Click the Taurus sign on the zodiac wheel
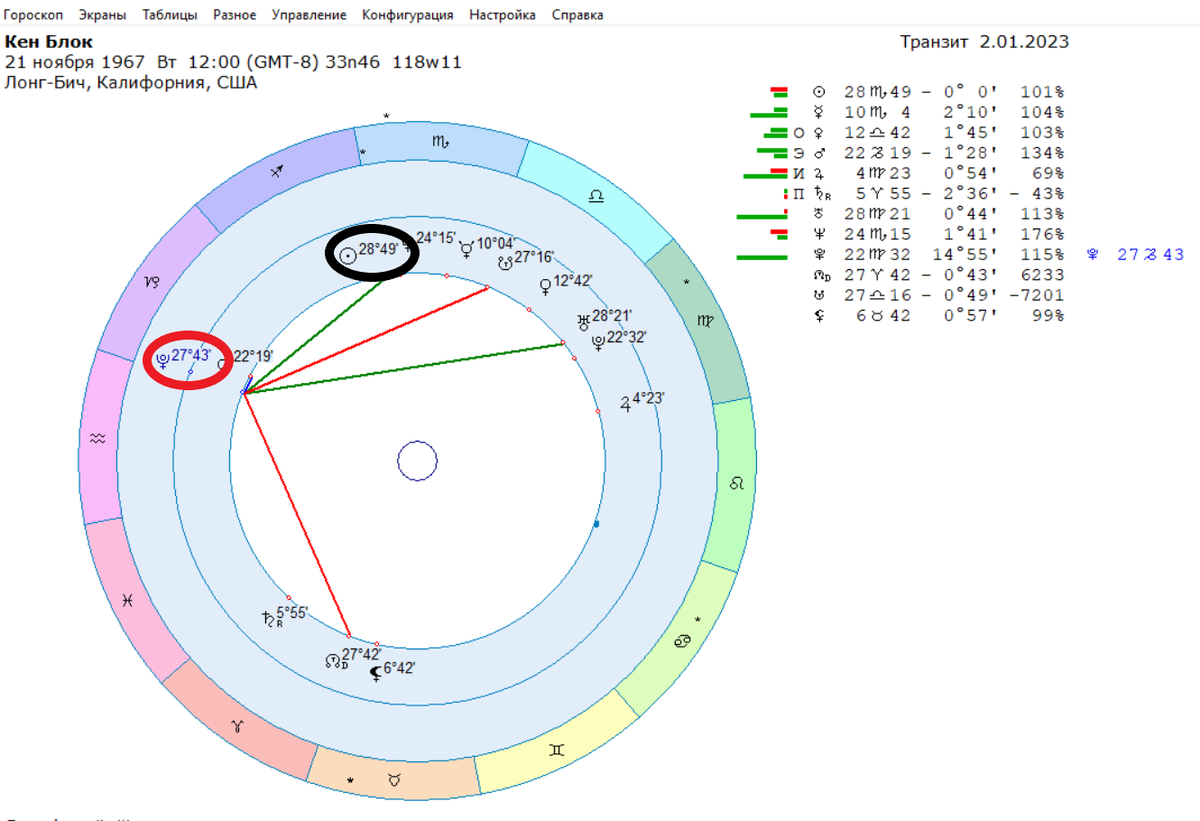The image size is (1200, 821). tap(394, 779)
